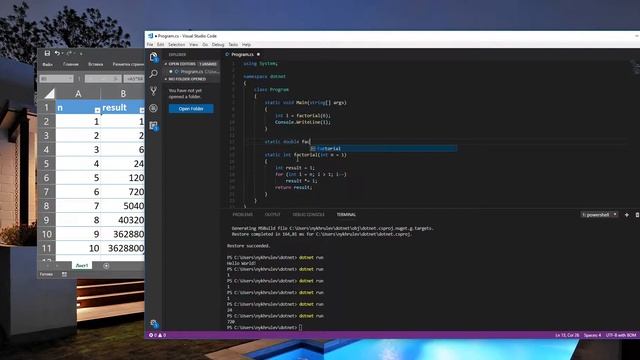
Task: Open the VS Code View menu
Action: pos(193,44)
